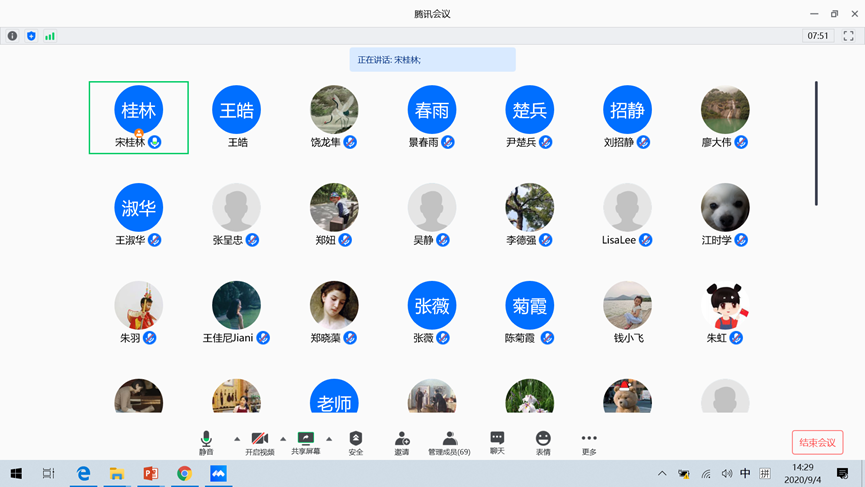Open Task View in taskbar
Screen dimensions: 865x487
coord(49,473)
